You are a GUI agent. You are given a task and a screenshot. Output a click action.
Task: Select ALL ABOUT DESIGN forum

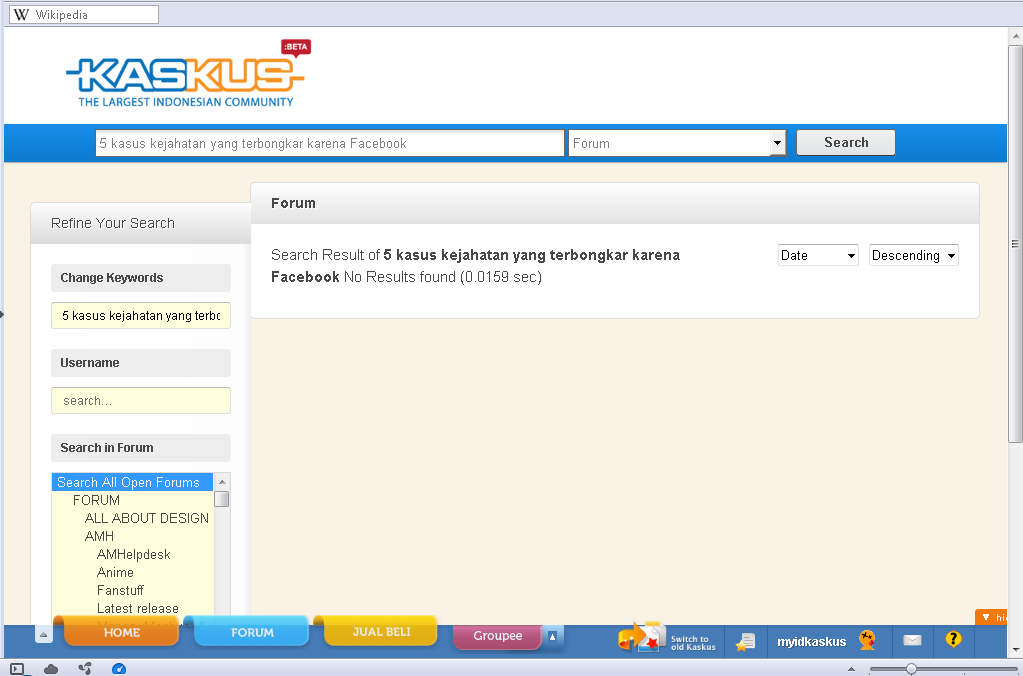[x=146, y=518]
